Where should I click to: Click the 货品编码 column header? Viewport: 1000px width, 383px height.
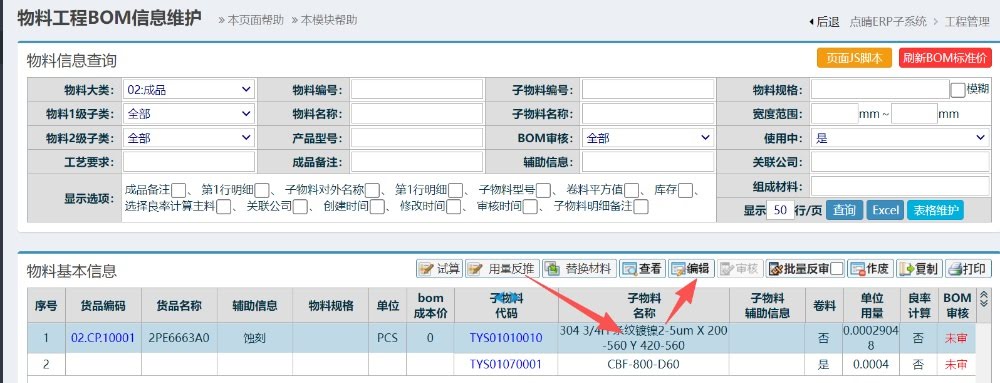coord(103,305)
